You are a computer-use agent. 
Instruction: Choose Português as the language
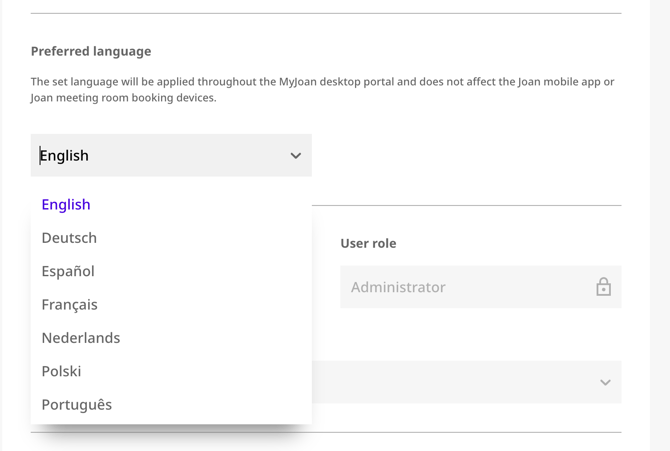pyautogui.click(x=76, y=404)
